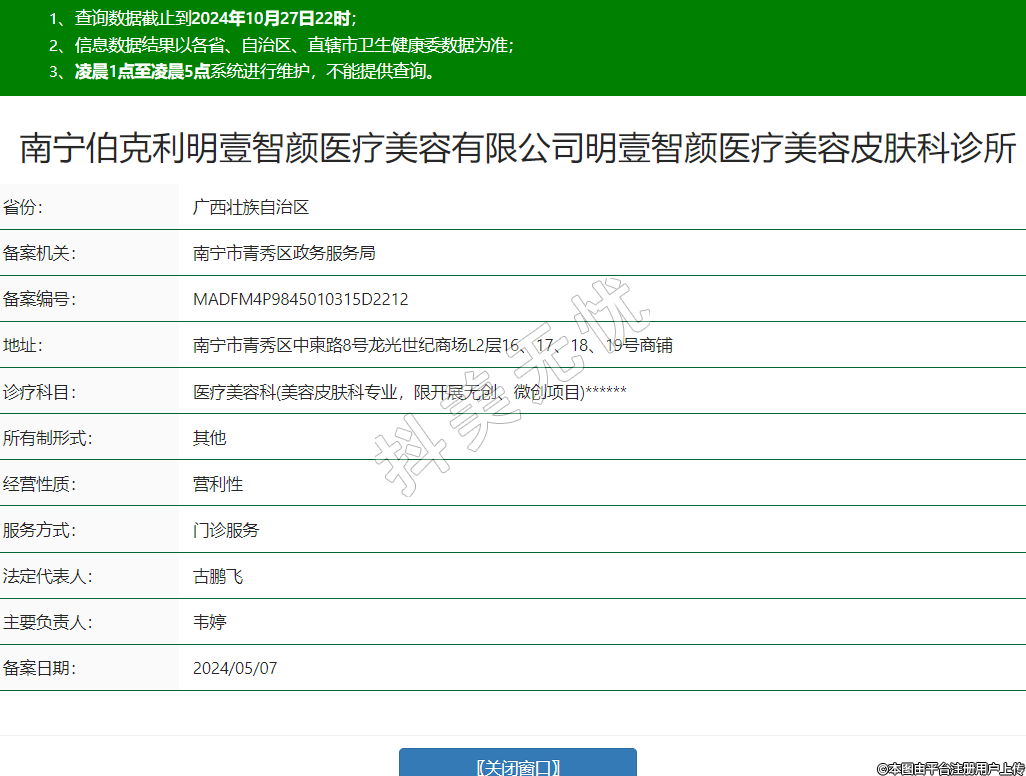This screenshot has height=776, width=1026.
Task: Select the 省份 field label
Action: (x=23, y=207)
